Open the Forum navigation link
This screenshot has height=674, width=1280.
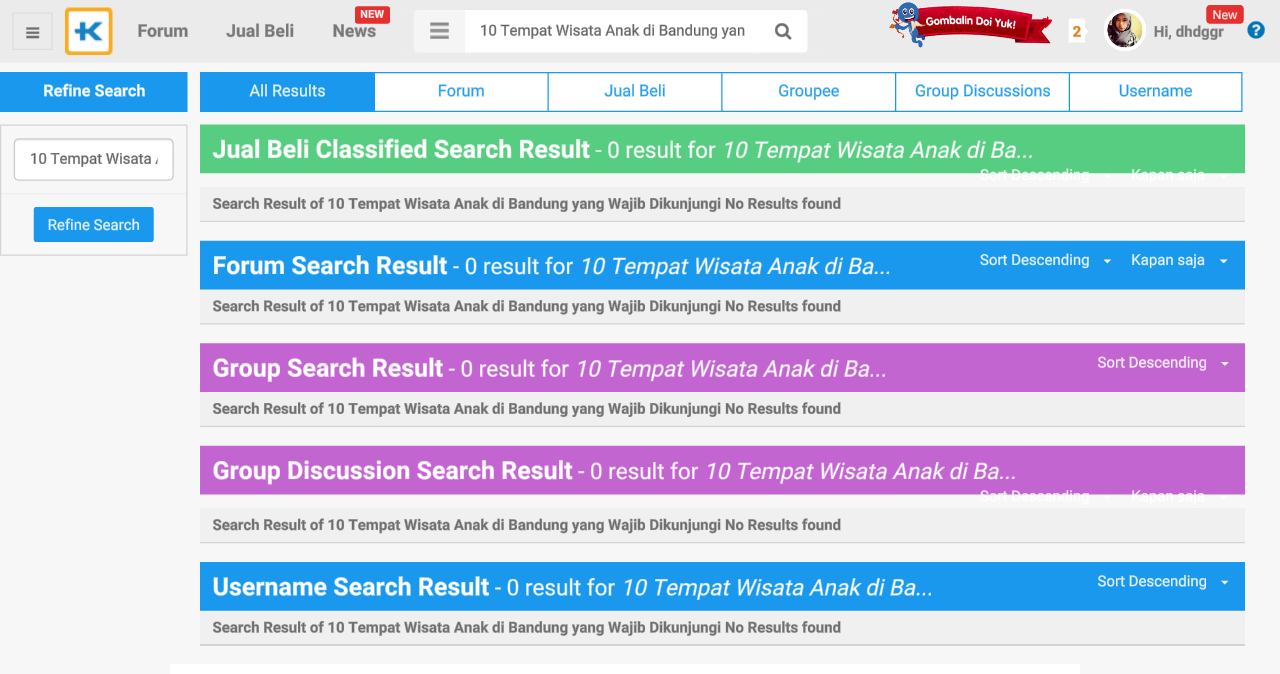[x=163, y=31]
